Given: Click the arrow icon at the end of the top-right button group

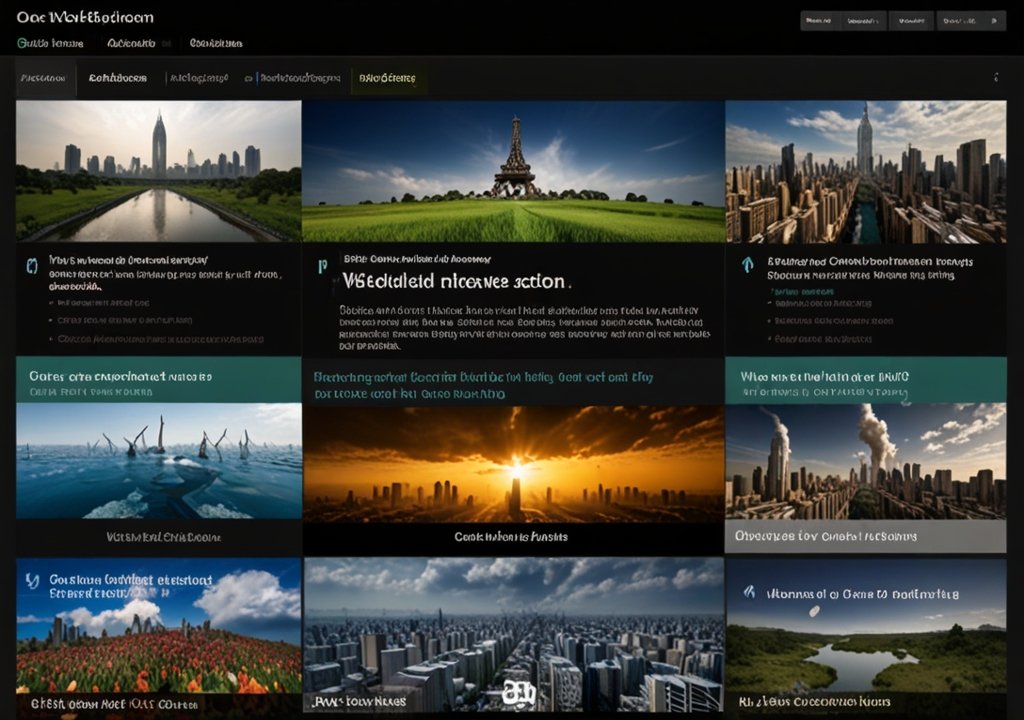Looking at the screenshot, I should pyautogui.click(x=995, y=21).
